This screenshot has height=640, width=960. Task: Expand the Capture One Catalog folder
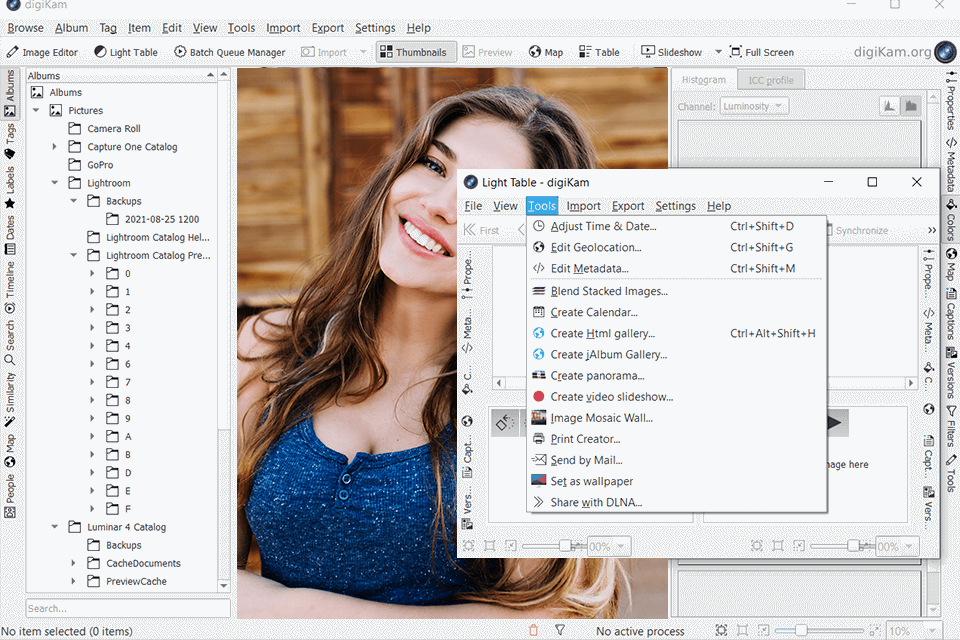55,147
